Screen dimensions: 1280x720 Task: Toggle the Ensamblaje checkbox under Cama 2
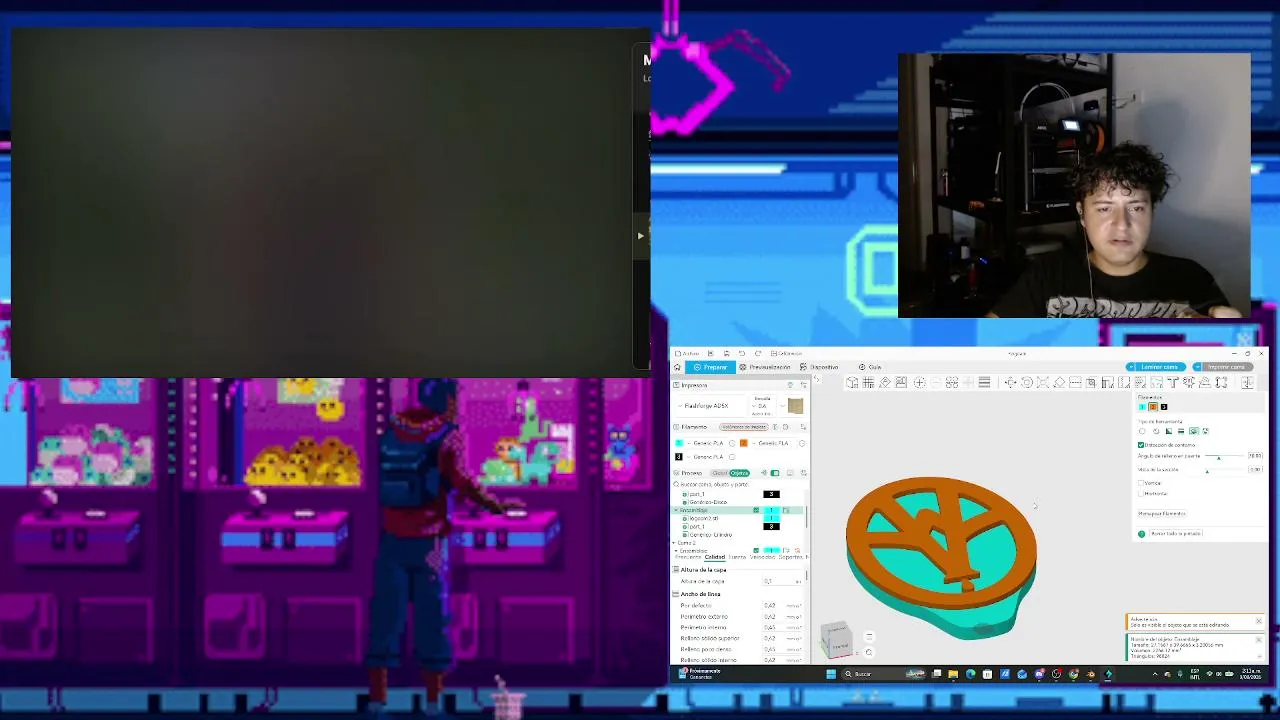756,551
